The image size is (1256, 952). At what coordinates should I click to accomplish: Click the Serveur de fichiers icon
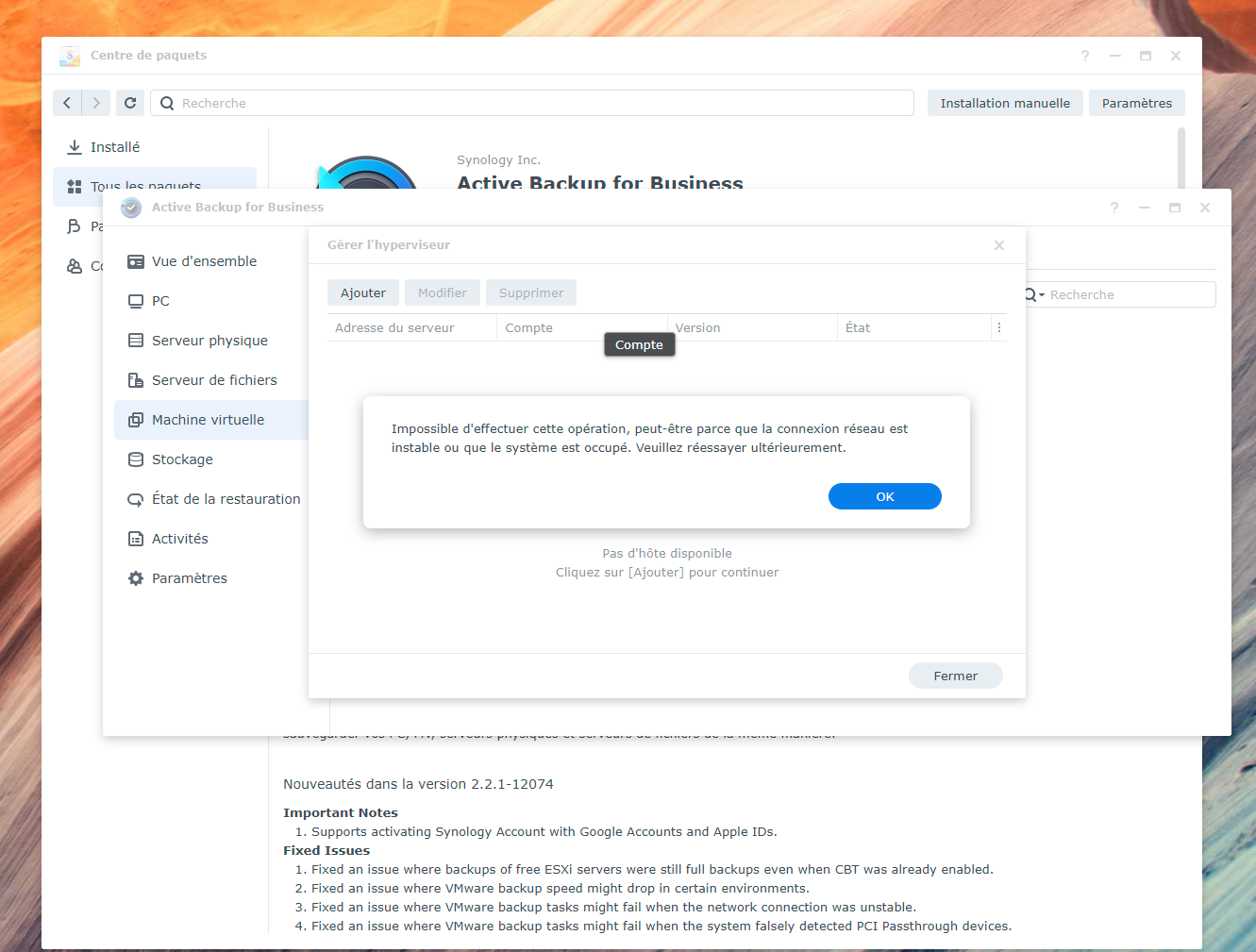coord(136,380)
